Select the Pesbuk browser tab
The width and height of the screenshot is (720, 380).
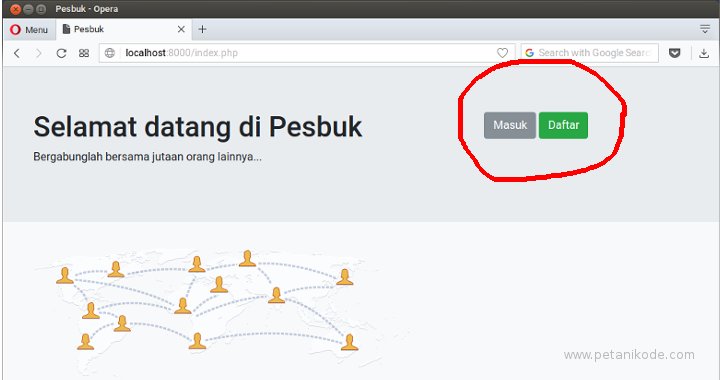123,29
